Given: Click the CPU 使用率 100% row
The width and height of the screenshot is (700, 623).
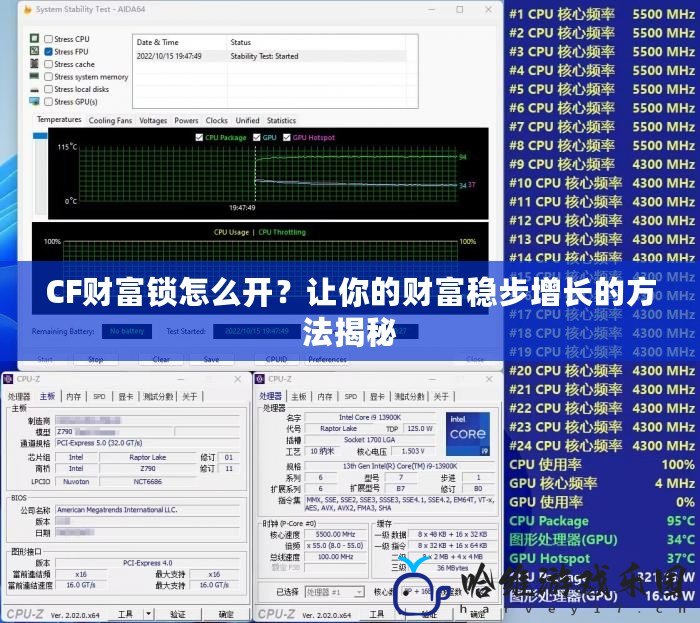Looking at the screenshot, I should tap(602, 465).
